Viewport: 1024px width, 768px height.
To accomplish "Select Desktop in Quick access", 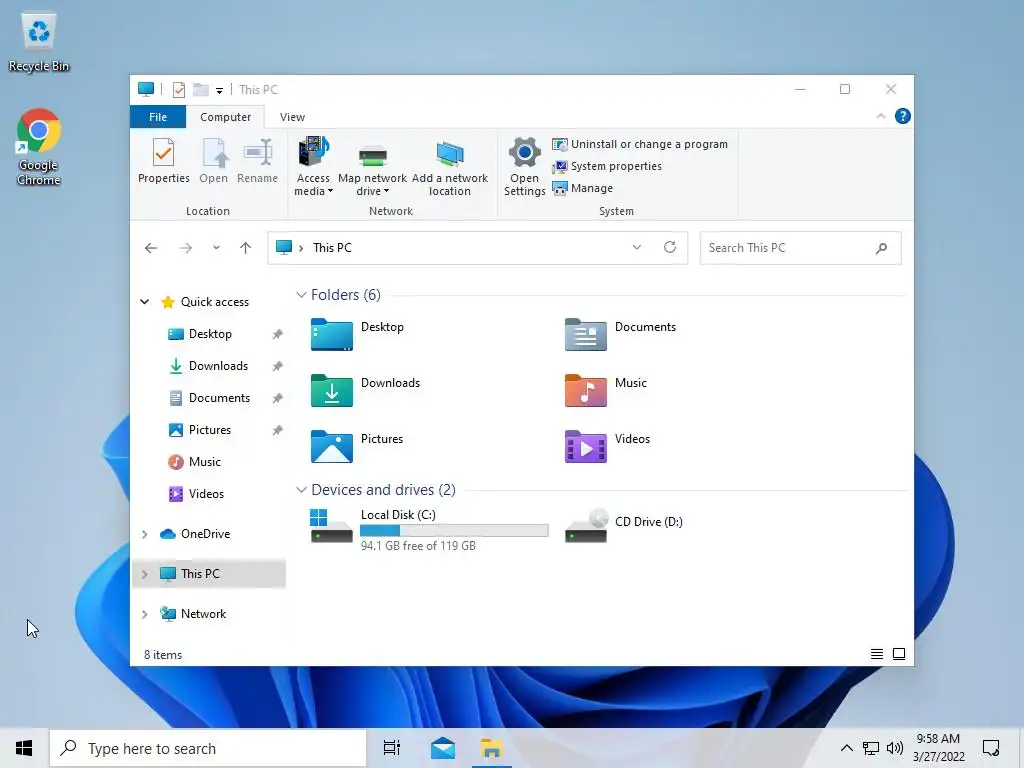I will click(x=210, y=334).
